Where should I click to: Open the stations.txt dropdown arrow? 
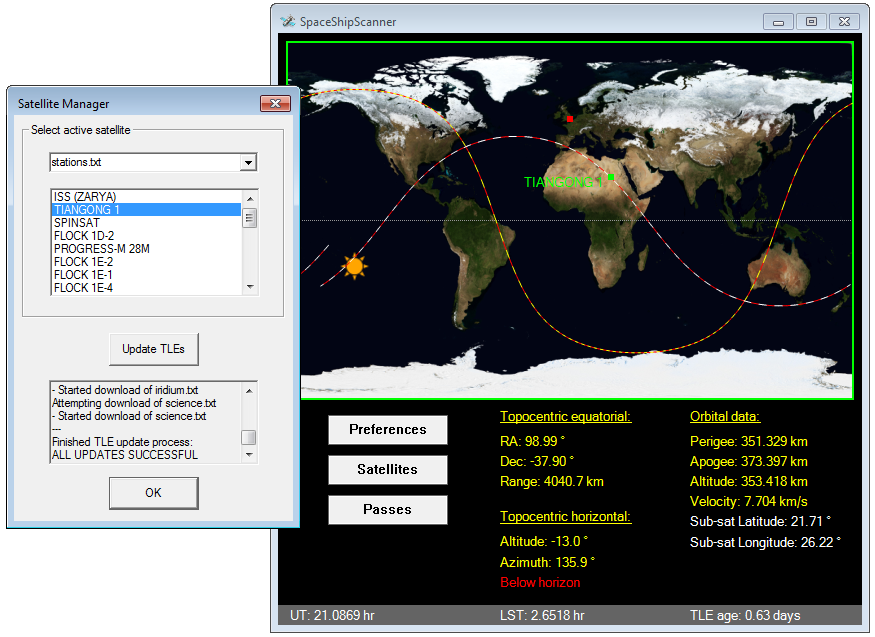coord(248,162)
